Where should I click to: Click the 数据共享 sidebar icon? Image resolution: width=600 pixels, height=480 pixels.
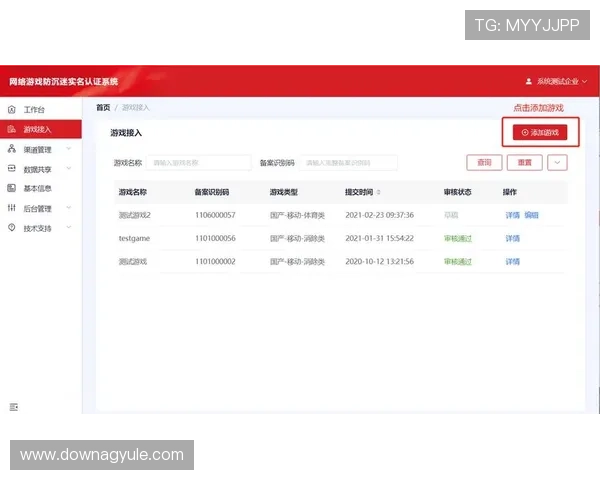pos(12,169)
